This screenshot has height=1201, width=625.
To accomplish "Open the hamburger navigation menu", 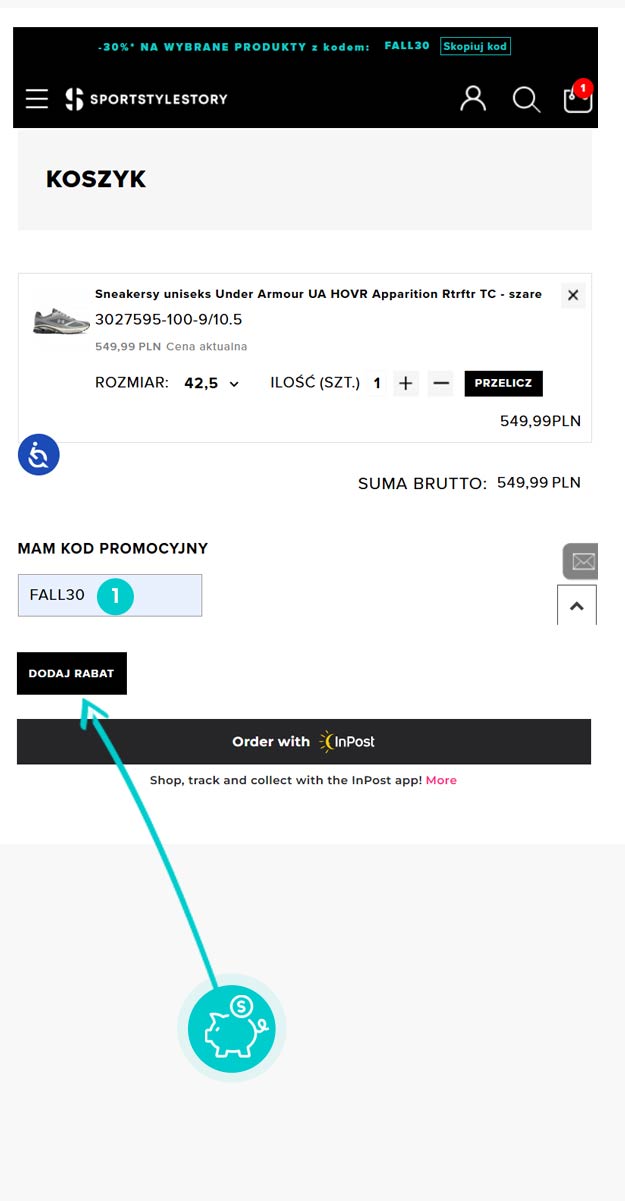I will click(37, 99).
